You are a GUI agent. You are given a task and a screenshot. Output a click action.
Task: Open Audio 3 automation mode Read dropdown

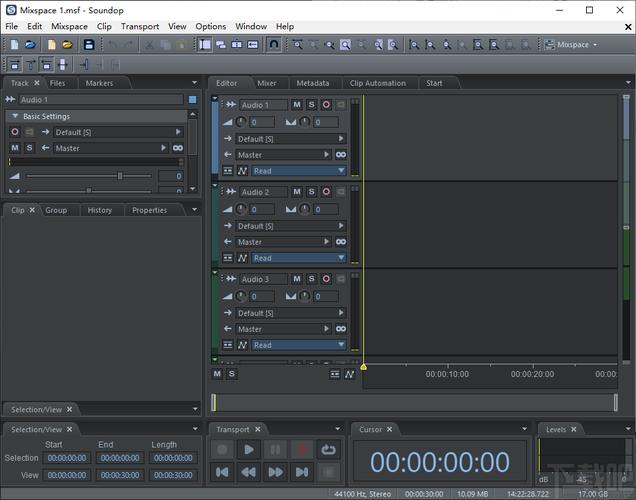[299, 345]
